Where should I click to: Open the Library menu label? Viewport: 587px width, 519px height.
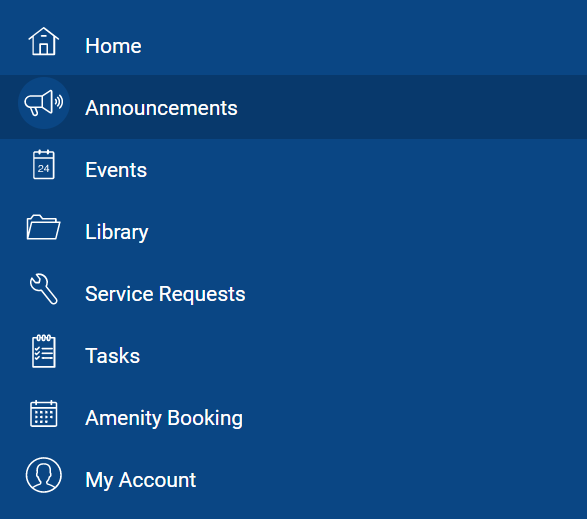coord(117,233)
